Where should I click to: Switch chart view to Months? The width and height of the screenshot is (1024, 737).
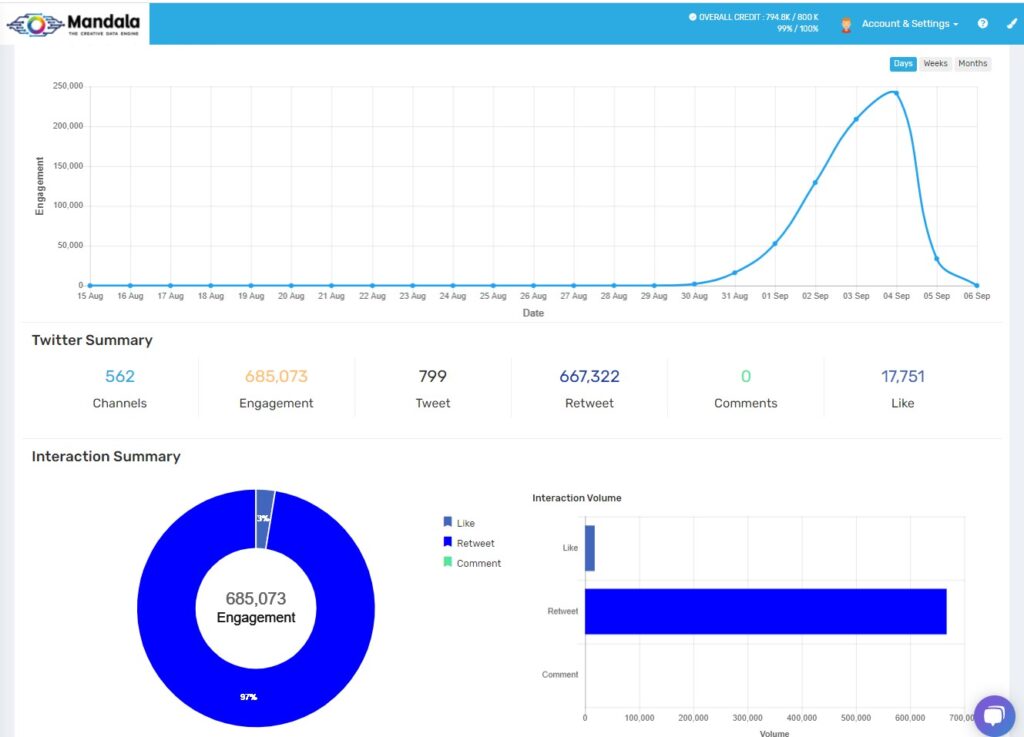(x=972, y=64)
